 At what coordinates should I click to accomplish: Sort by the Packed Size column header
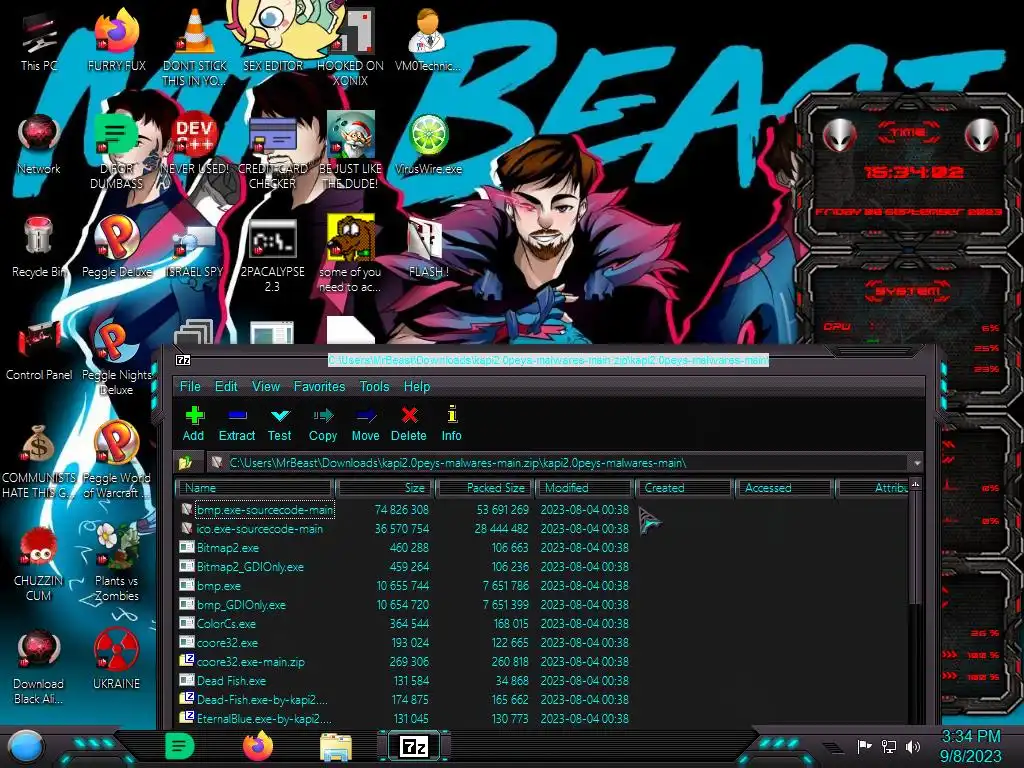[486, 488]
